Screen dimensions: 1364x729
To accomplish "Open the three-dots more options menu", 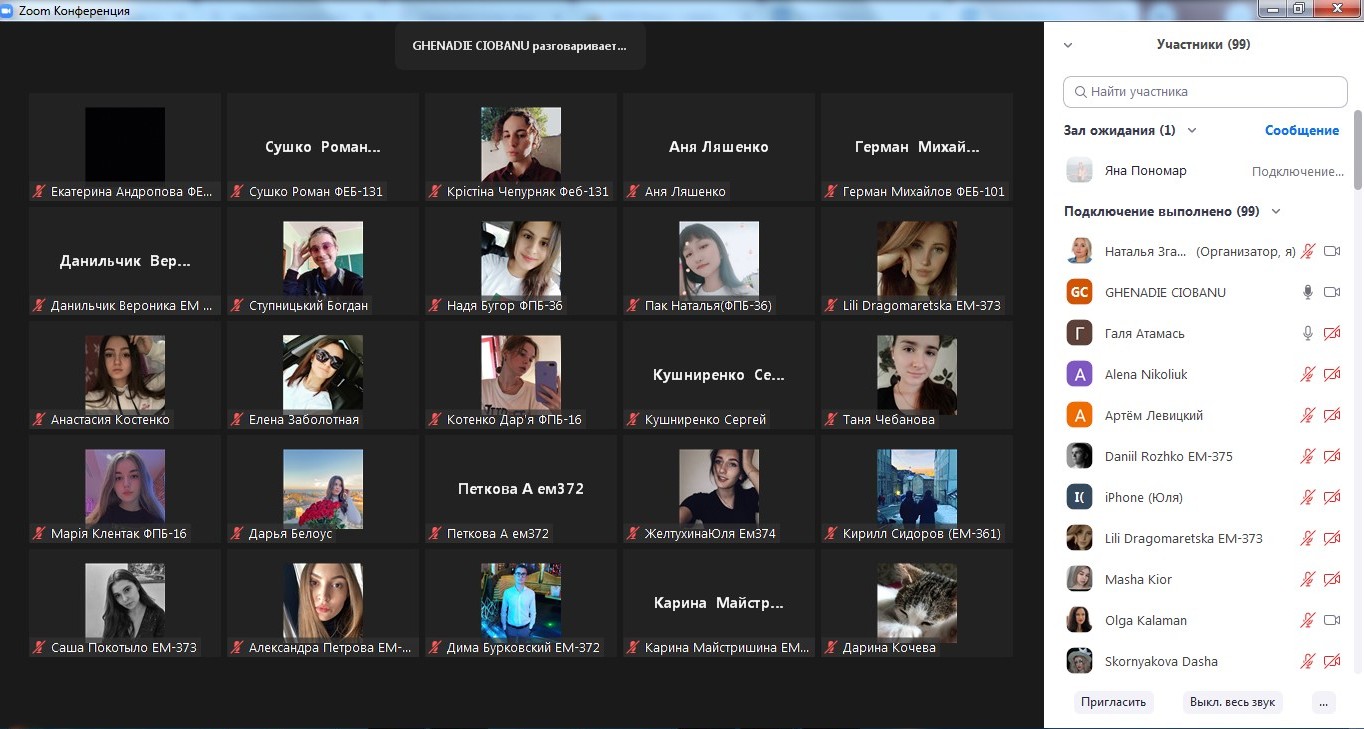I will [x=1323, y=702].
